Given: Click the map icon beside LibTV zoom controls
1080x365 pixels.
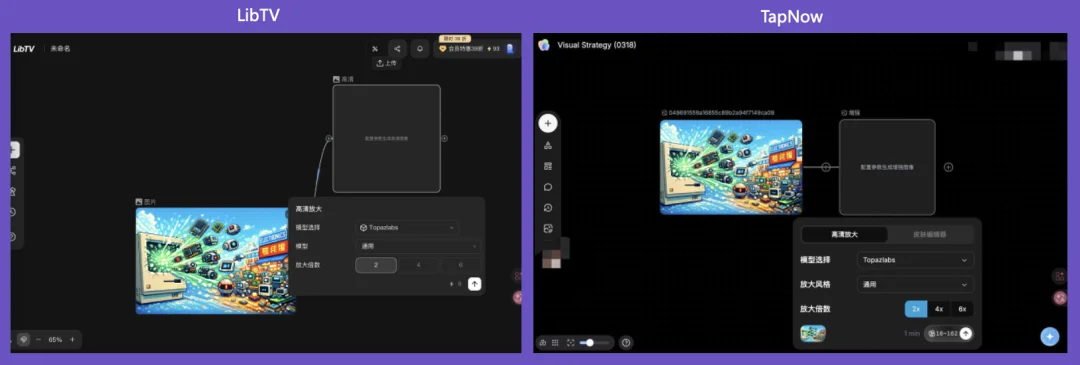Looking at the screenshot, I should [23, 340].
